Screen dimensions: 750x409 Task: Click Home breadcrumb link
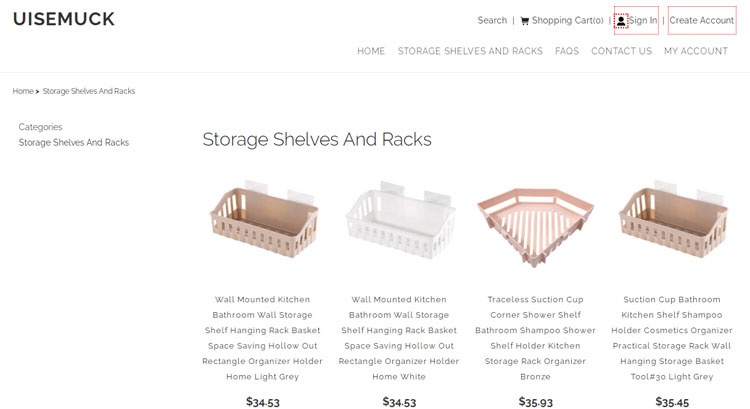(23, 91)
